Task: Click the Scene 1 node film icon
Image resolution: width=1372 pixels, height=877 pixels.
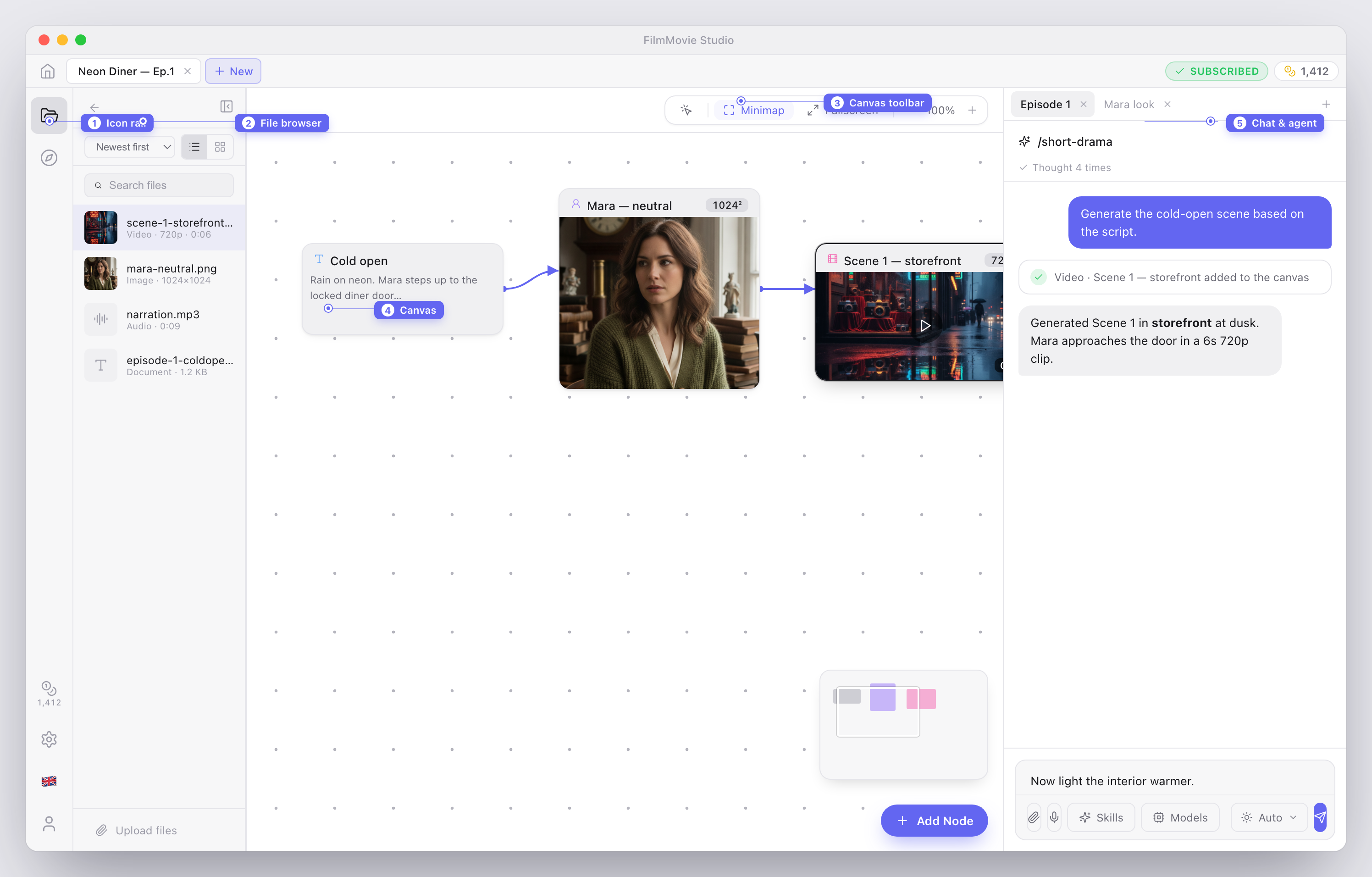Action: click(x=832, y=259)
